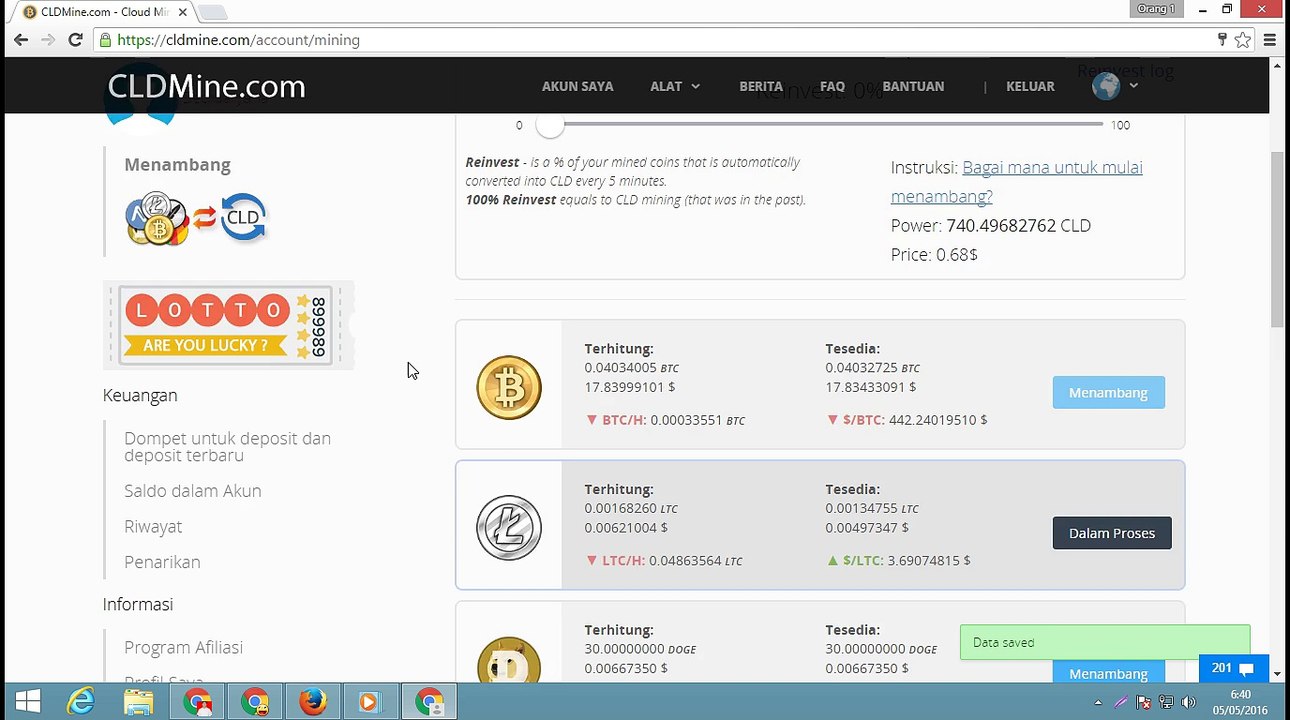Screen dimensions: 1290x720
Task: Click the Menambang button for Bitcoin
Action: click(x=1108, y=392)
